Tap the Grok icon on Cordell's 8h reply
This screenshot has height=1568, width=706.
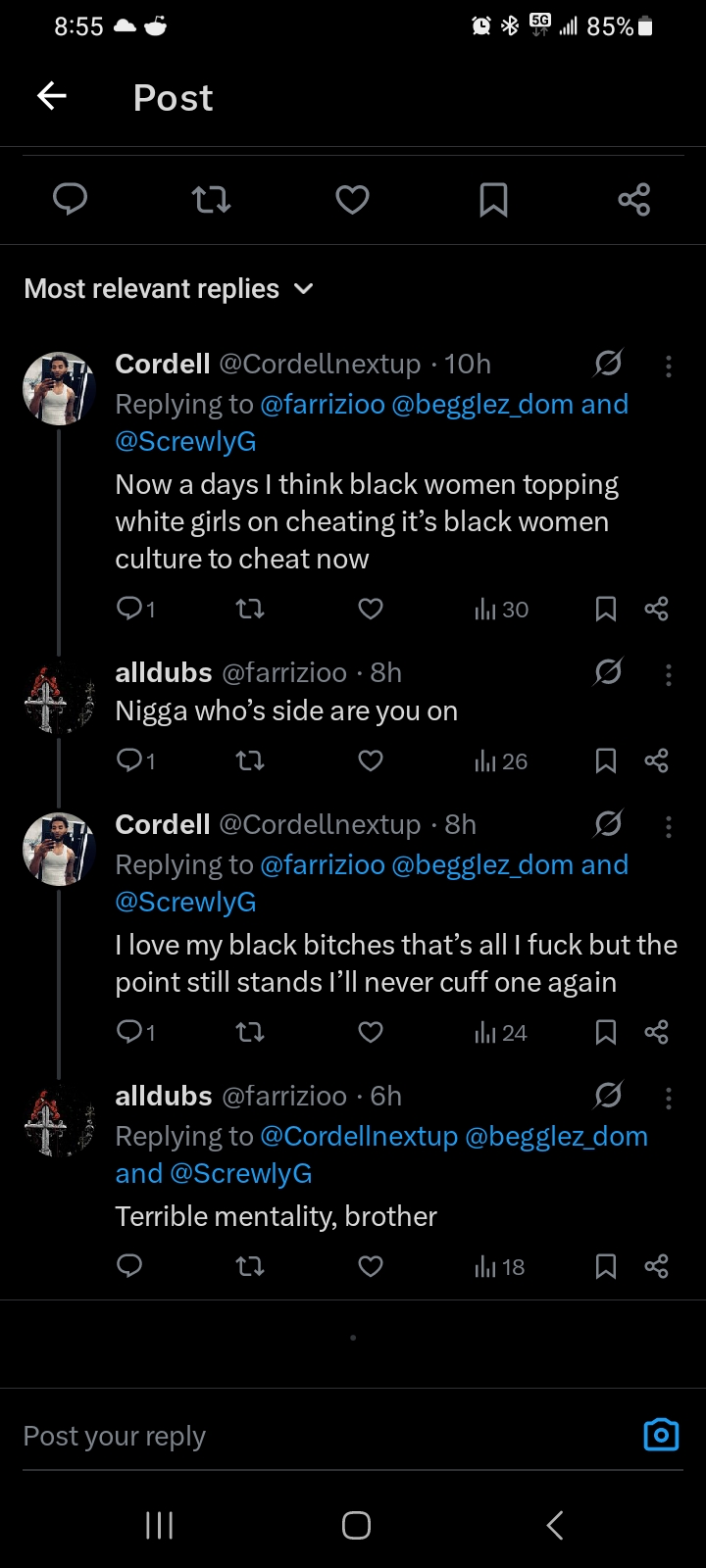click(608, 824)
